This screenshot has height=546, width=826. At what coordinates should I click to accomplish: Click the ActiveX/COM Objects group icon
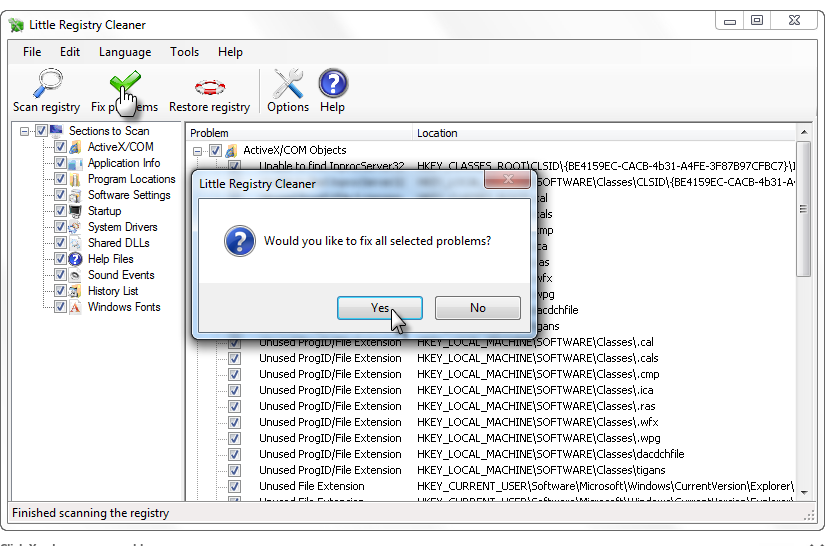231,151
